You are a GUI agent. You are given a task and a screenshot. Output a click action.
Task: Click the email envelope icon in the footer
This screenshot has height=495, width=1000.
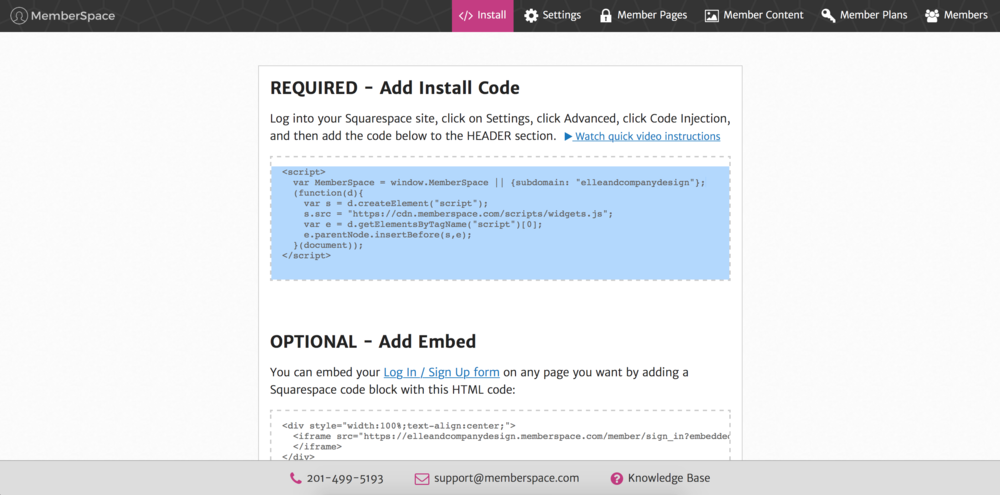point(422,478)
